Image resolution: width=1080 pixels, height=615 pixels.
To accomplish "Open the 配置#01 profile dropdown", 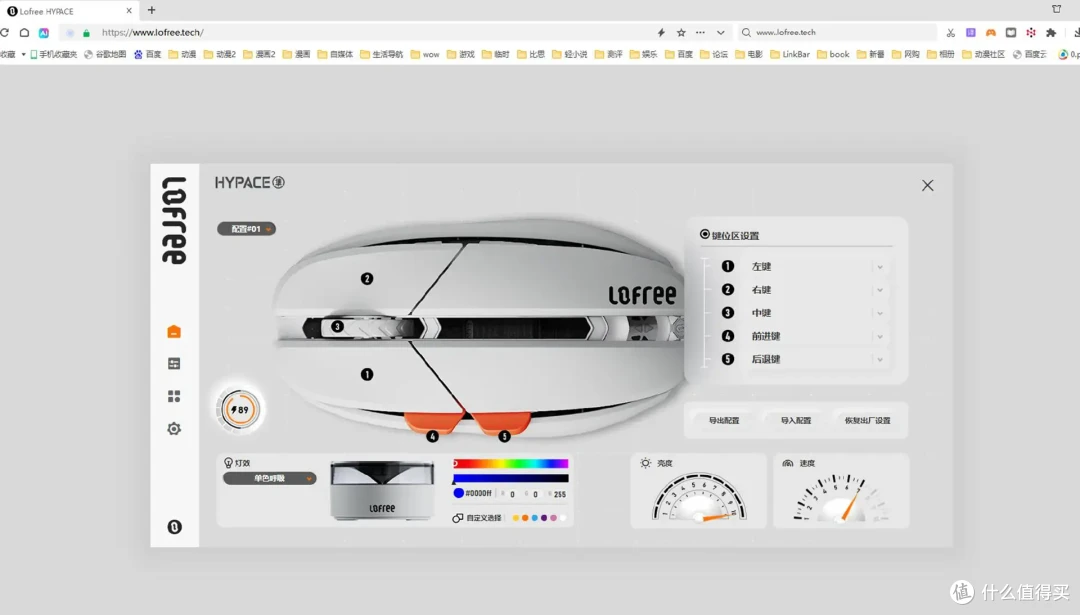I will [247, 229].
